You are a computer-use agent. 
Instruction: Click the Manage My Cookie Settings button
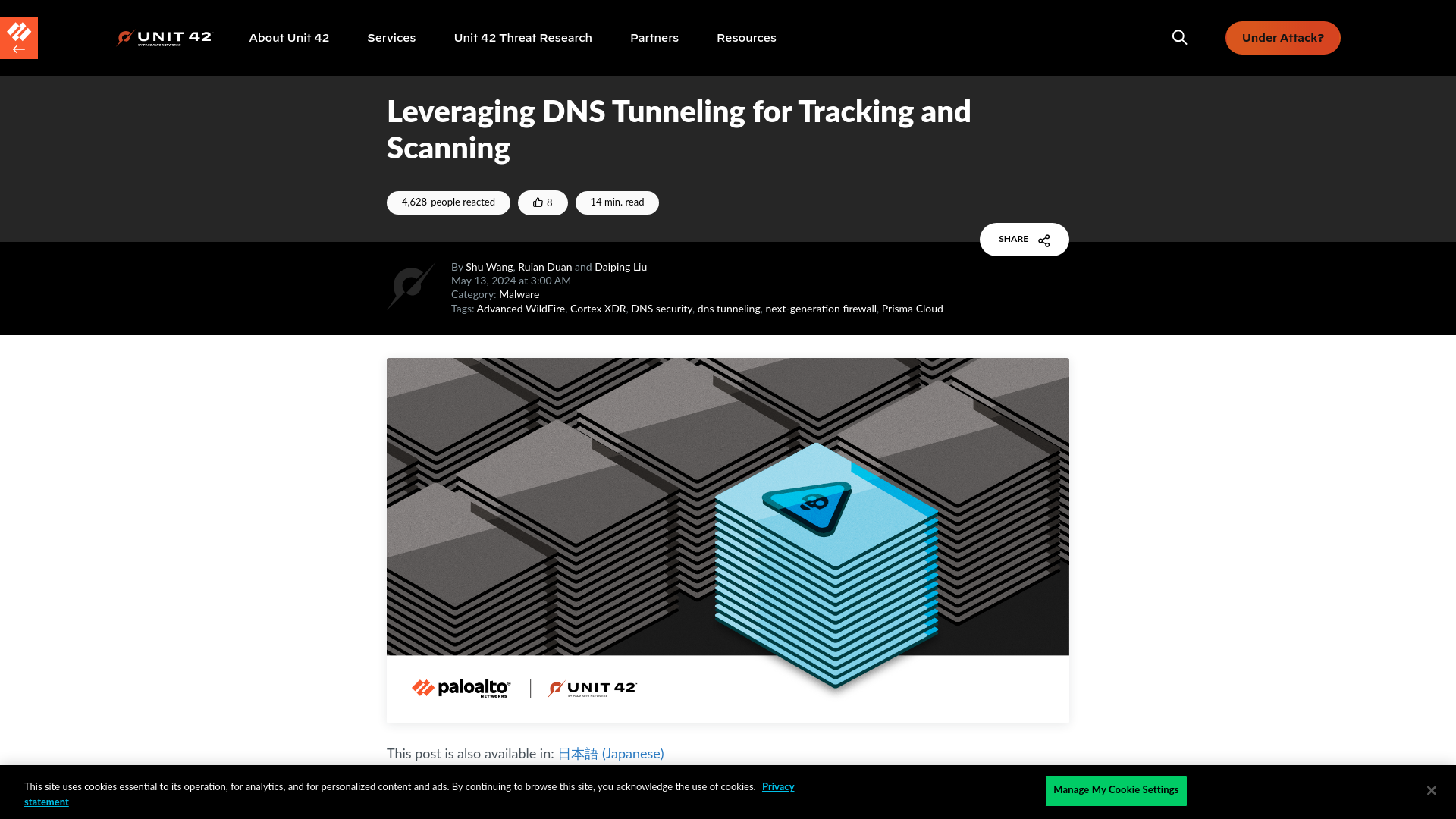pos(1115,790)
